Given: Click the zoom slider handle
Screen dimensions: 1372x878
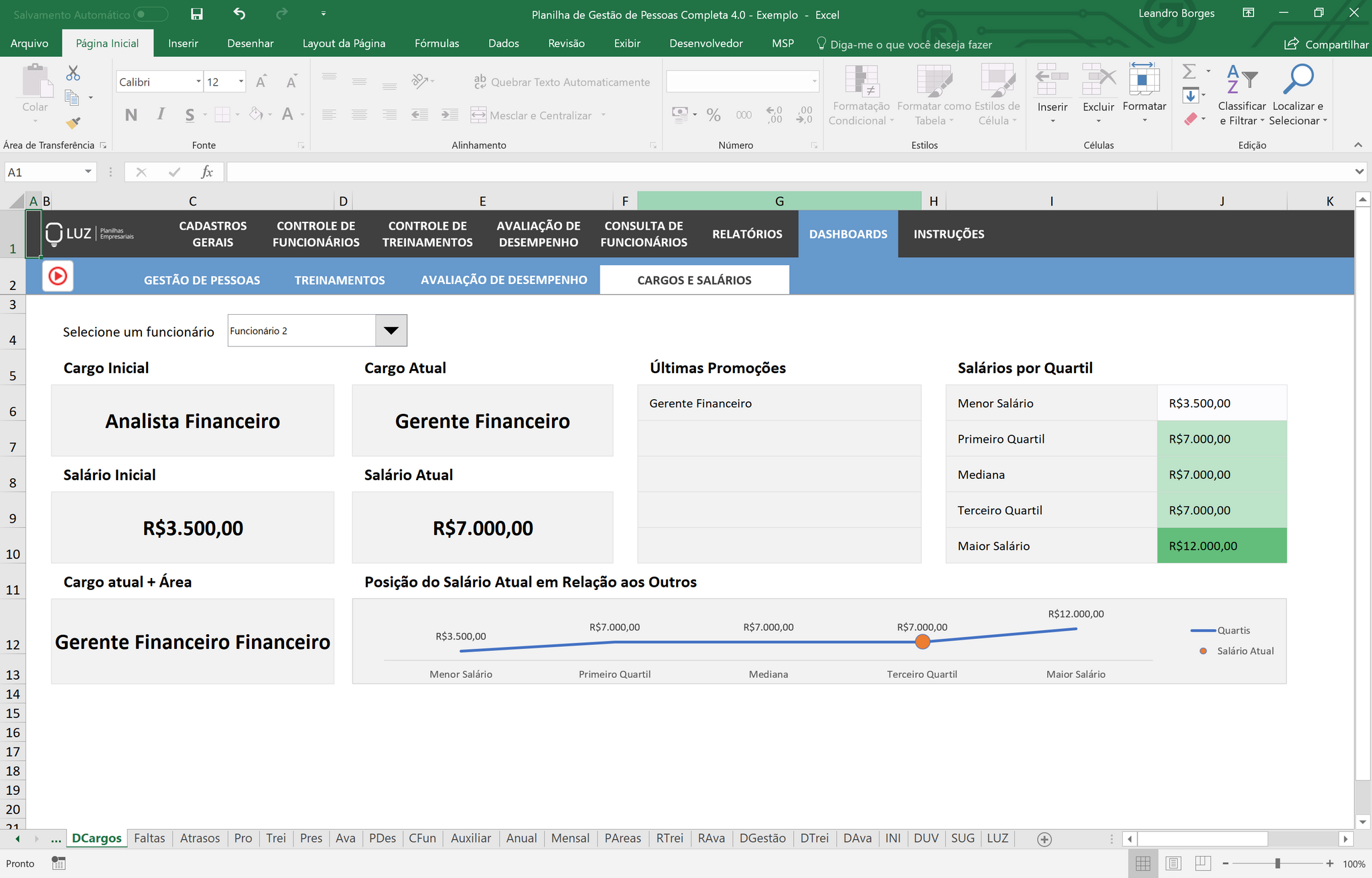Looking at the screenshot, I should point(1278,864).
